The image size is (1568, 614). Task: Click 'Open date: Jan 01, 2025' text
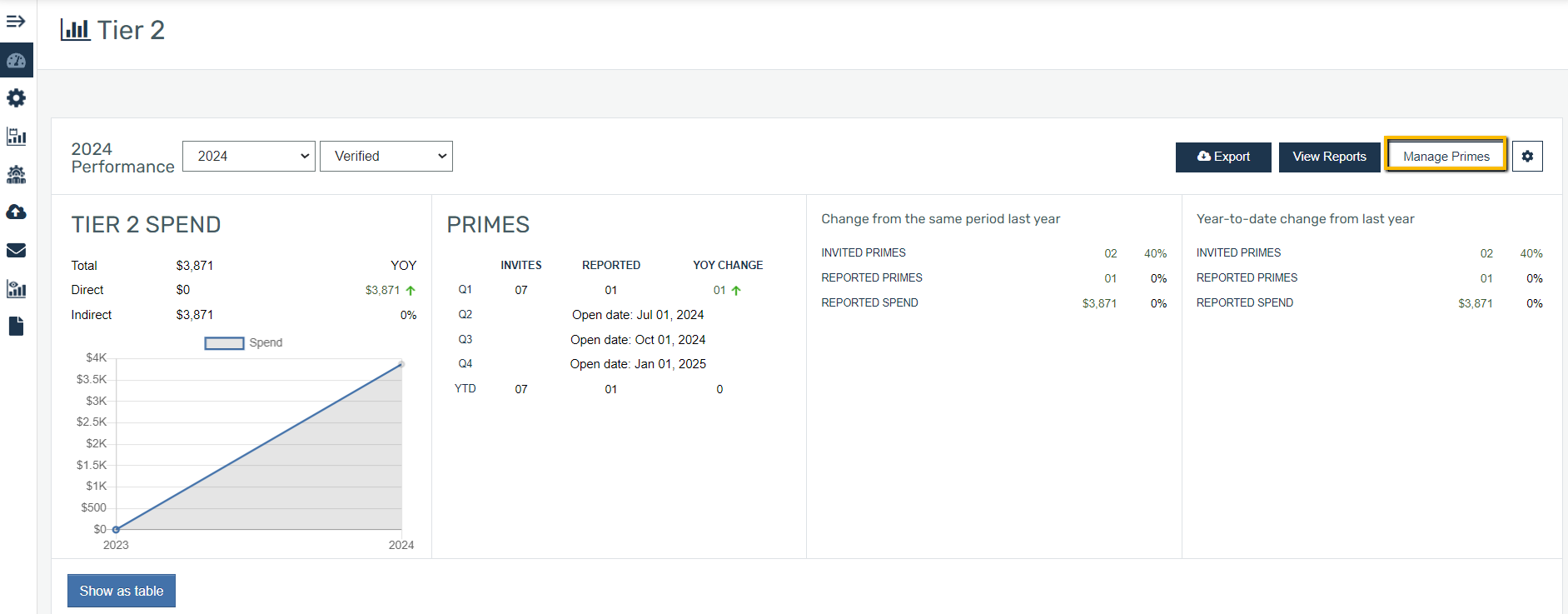638,364
